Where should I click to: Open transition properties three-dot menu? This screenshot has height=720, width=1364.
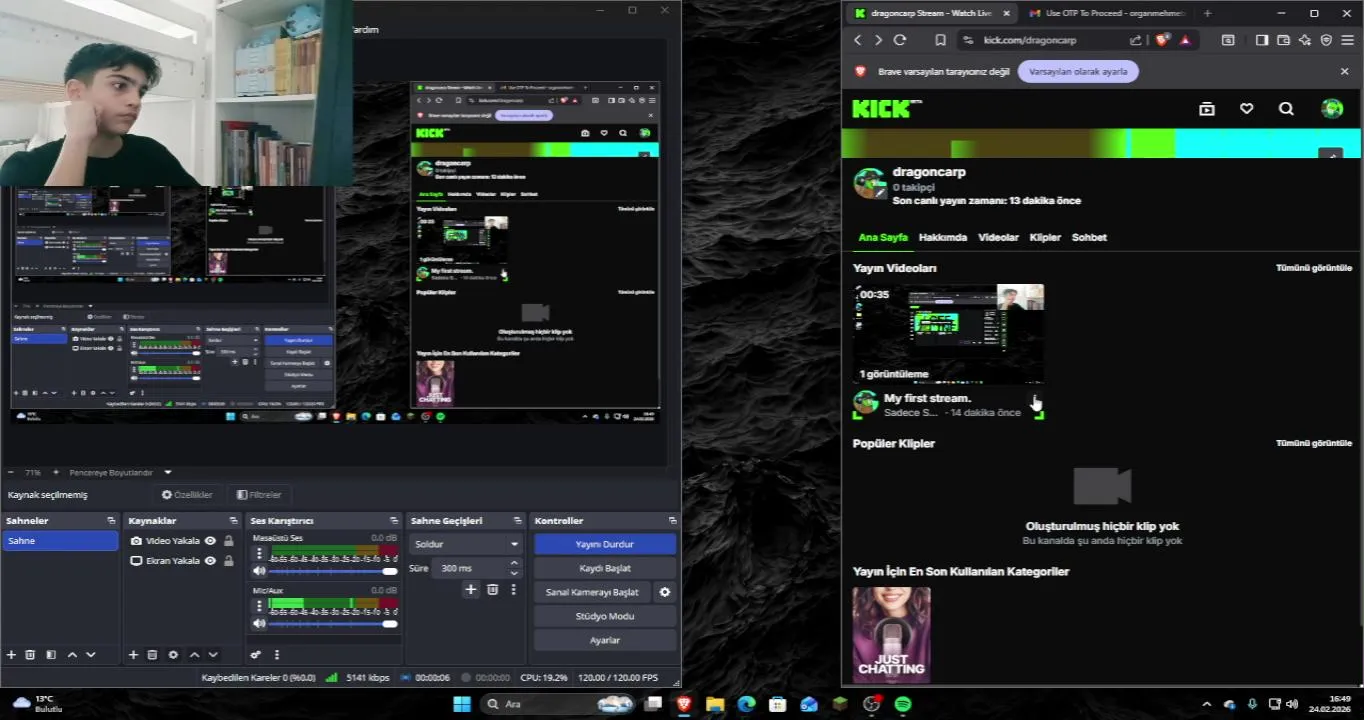click(x=513, y=590)
